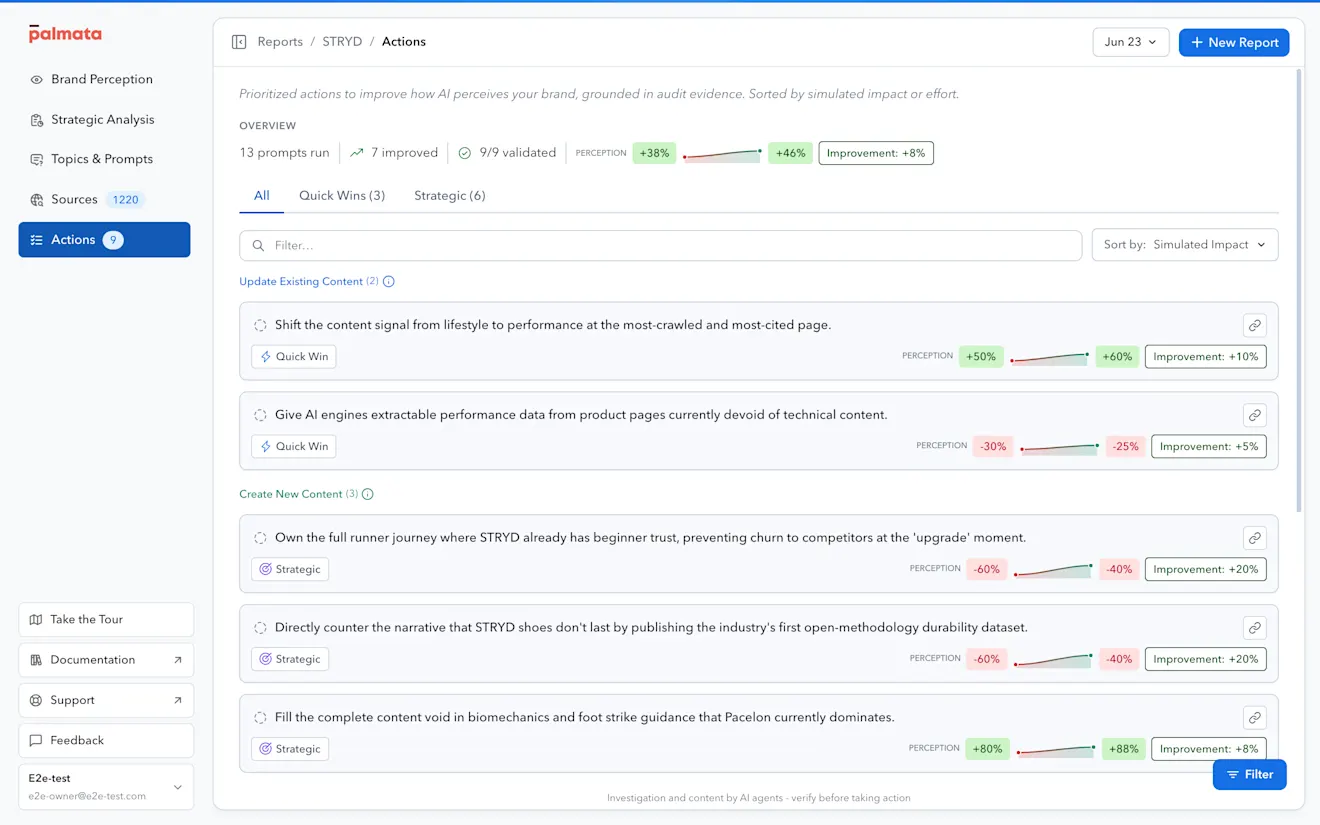Click Strategic tag on 'Own the full runner journey'
1320x825 pixels.
click(290, 569)
